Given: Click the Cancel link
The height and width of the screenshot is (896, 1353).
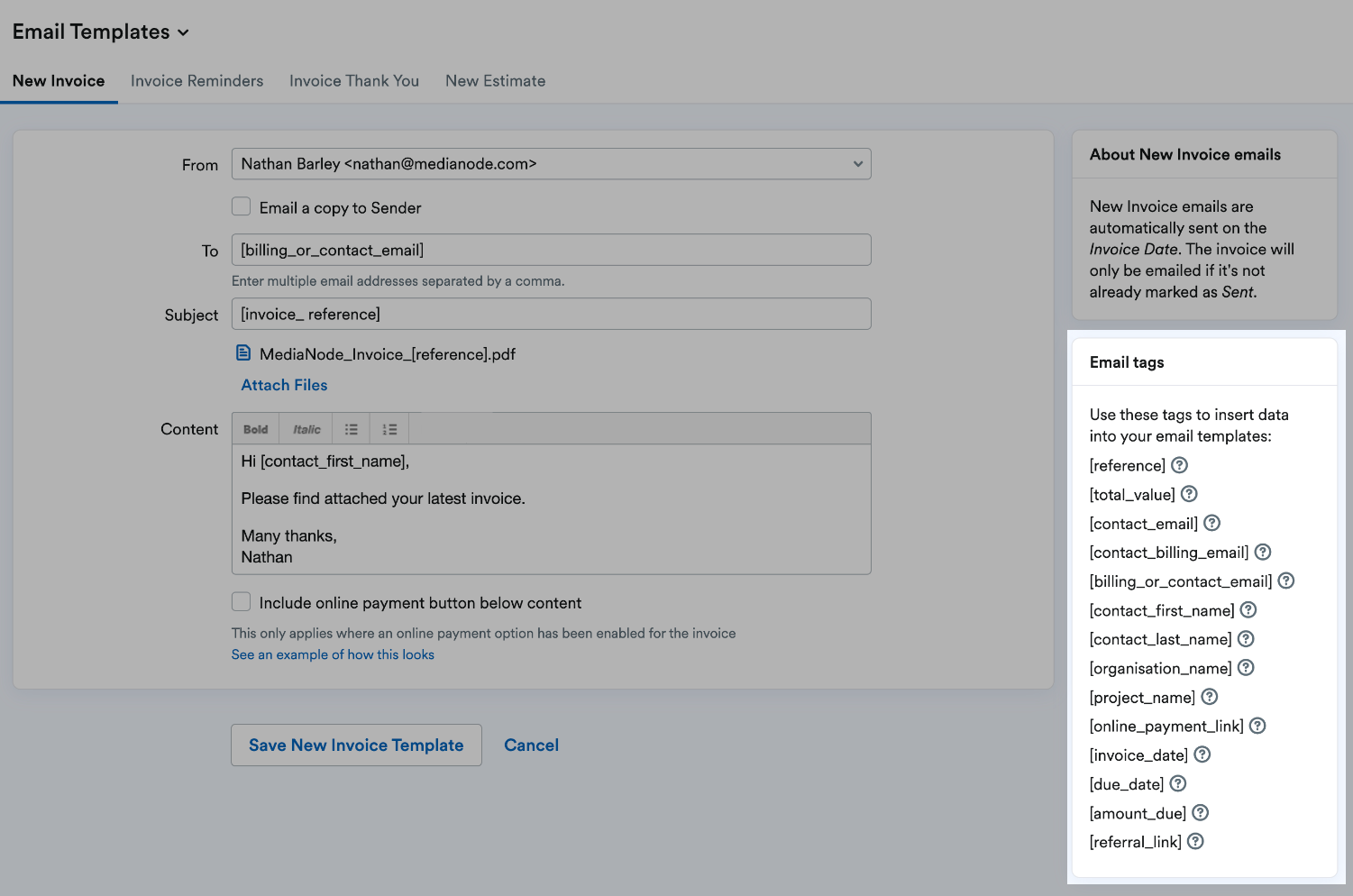Looking at the screenshot, I should point(532,745).
